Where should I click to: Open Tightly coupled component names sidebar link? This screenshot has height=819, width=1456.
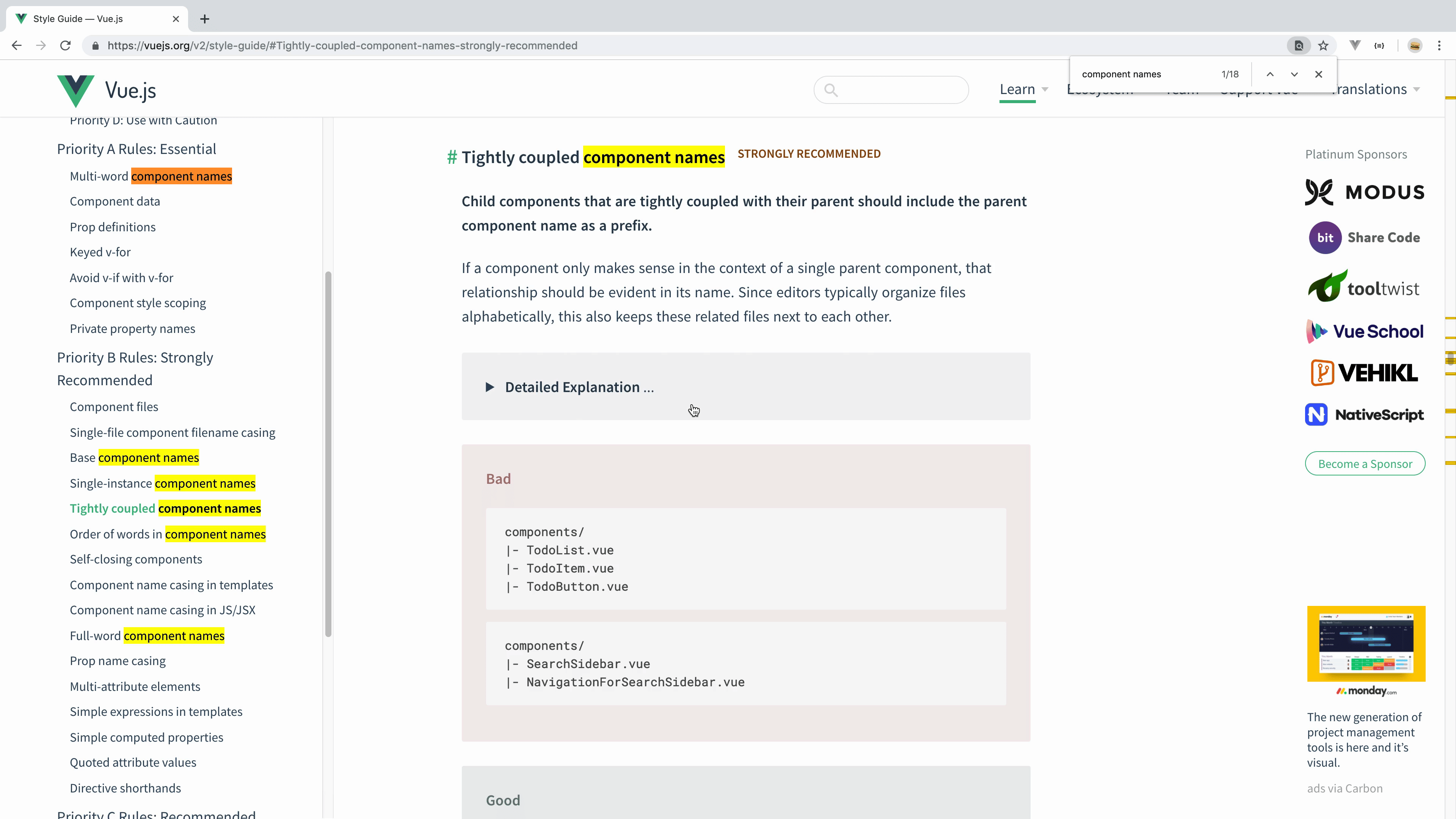[x=165, y=509]
